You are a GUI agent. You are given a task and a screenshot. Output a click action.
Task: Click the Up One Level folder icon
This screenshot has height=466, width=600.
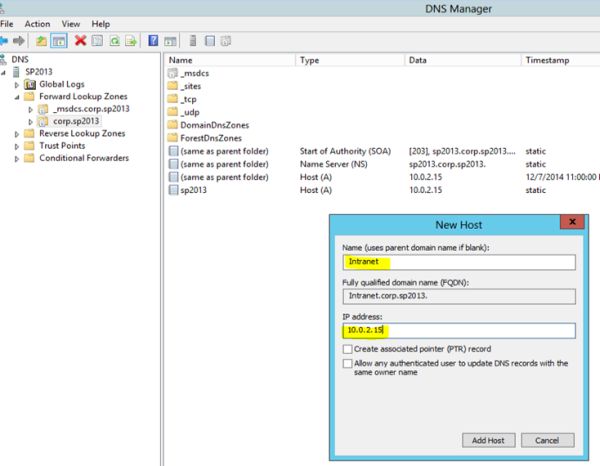(x=41, y=41)
